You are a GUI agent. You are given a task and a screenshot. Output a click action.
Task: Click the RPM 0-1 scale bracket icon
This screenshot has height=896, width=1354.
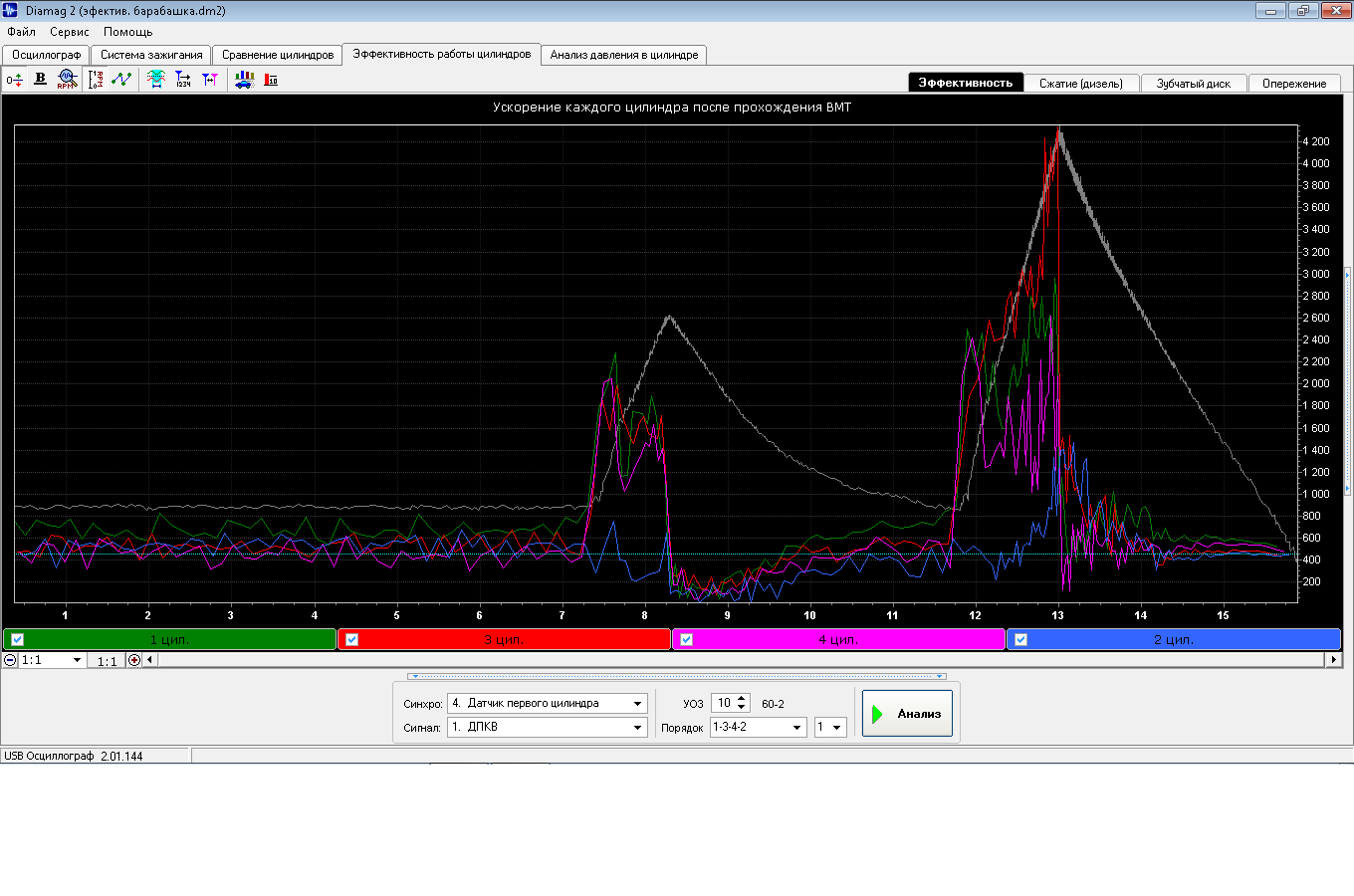tap(96, 80)
